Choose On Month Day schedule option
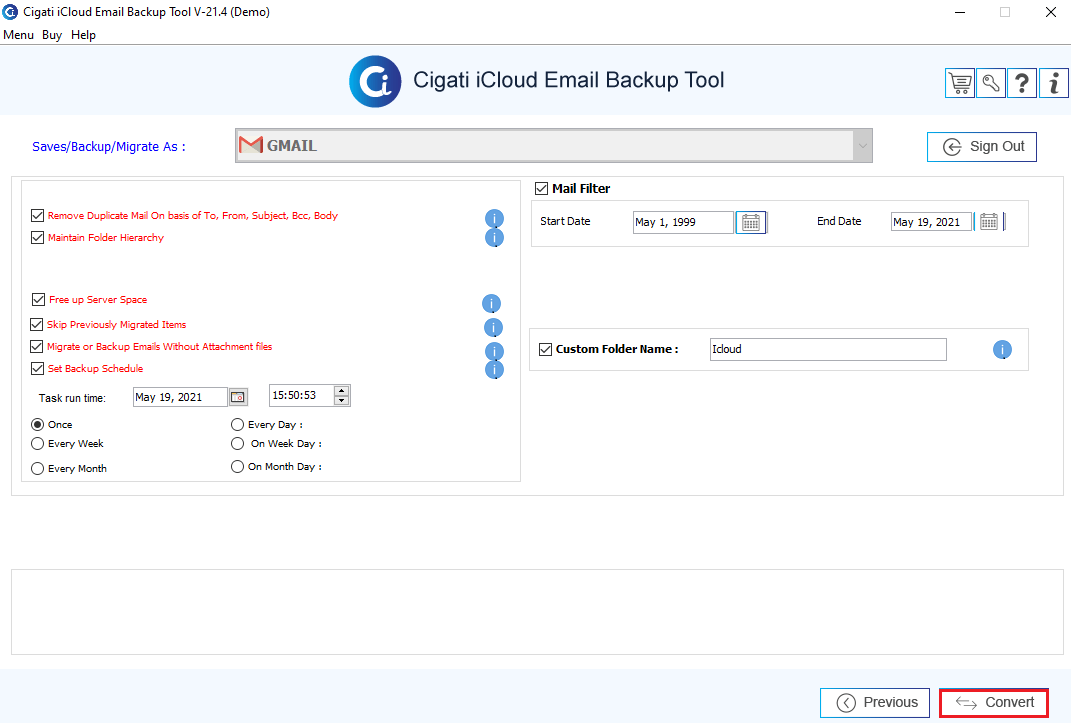 [x=237, y=467]
